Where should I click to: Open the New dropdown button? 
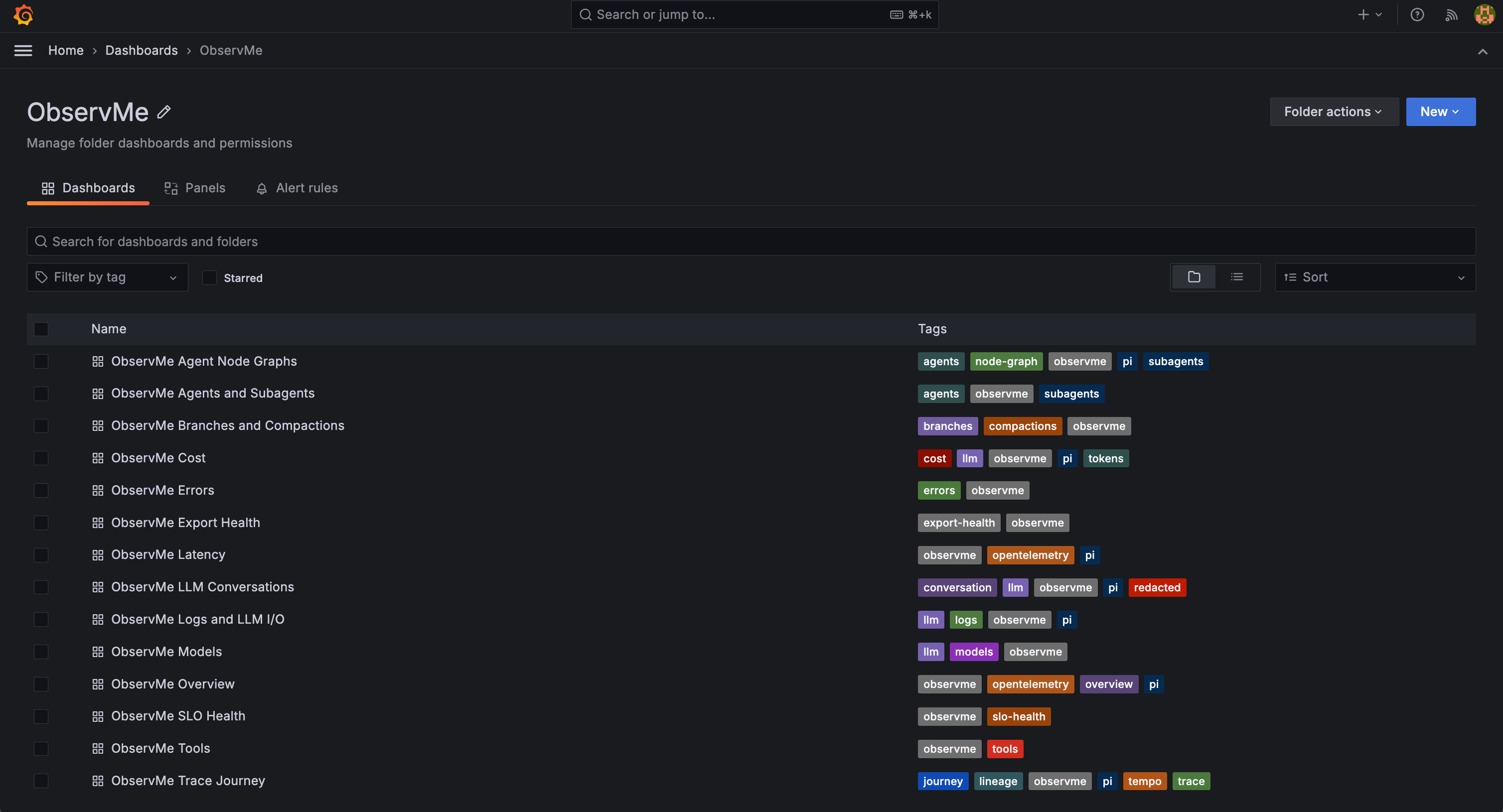[1441, 112]
